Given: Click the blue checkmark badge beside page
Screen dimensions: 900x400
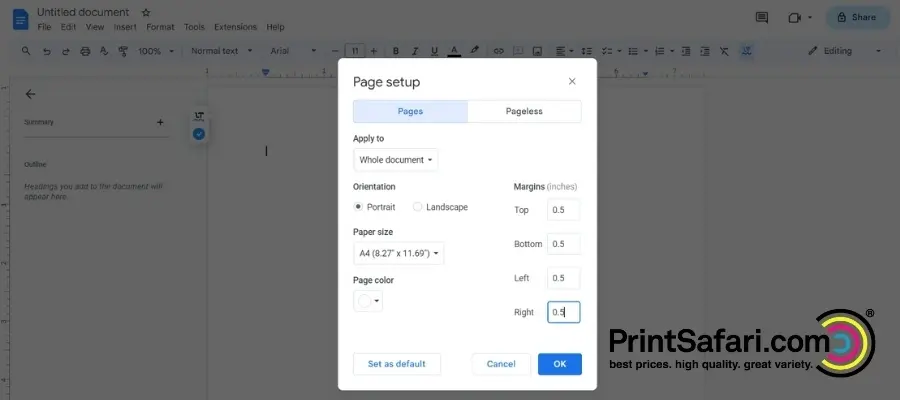Looking at the screenshot, I should tap(199, 134).
